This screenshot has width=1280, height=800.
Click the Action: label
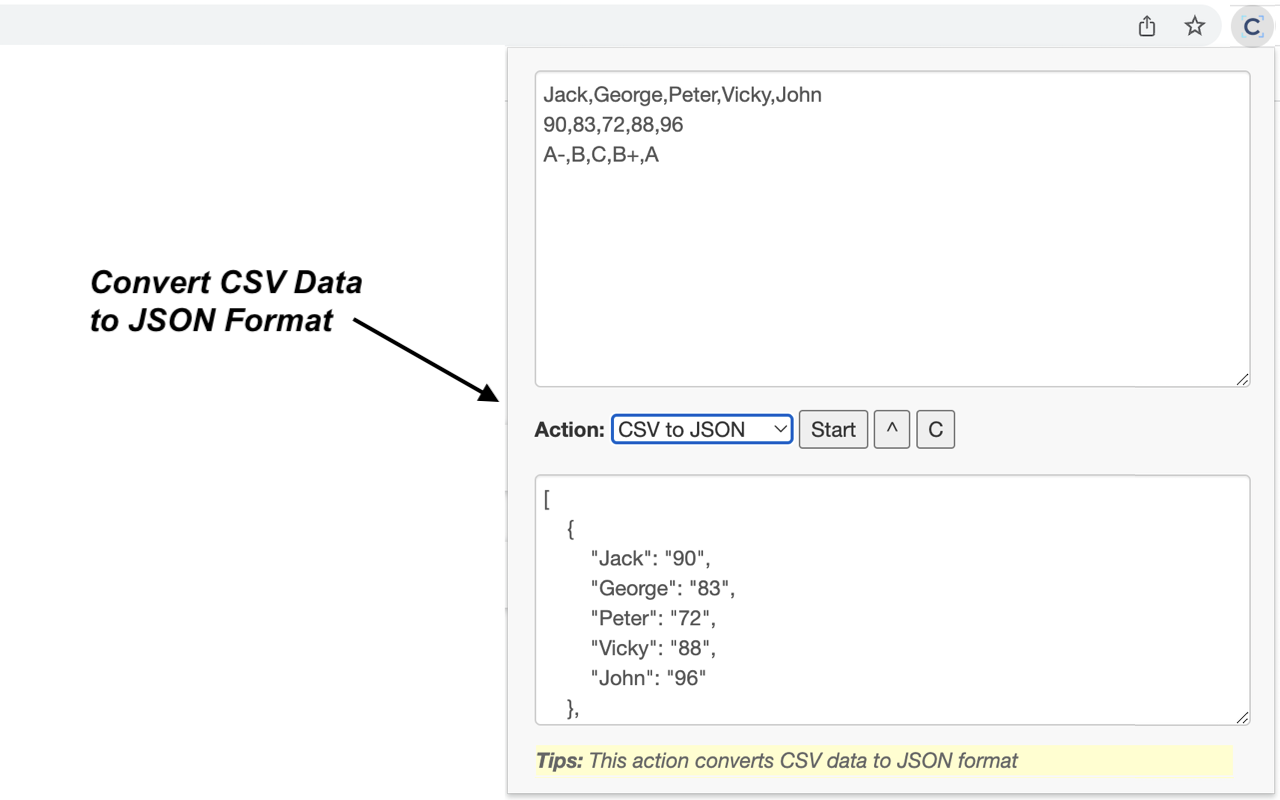coord(570,430)
